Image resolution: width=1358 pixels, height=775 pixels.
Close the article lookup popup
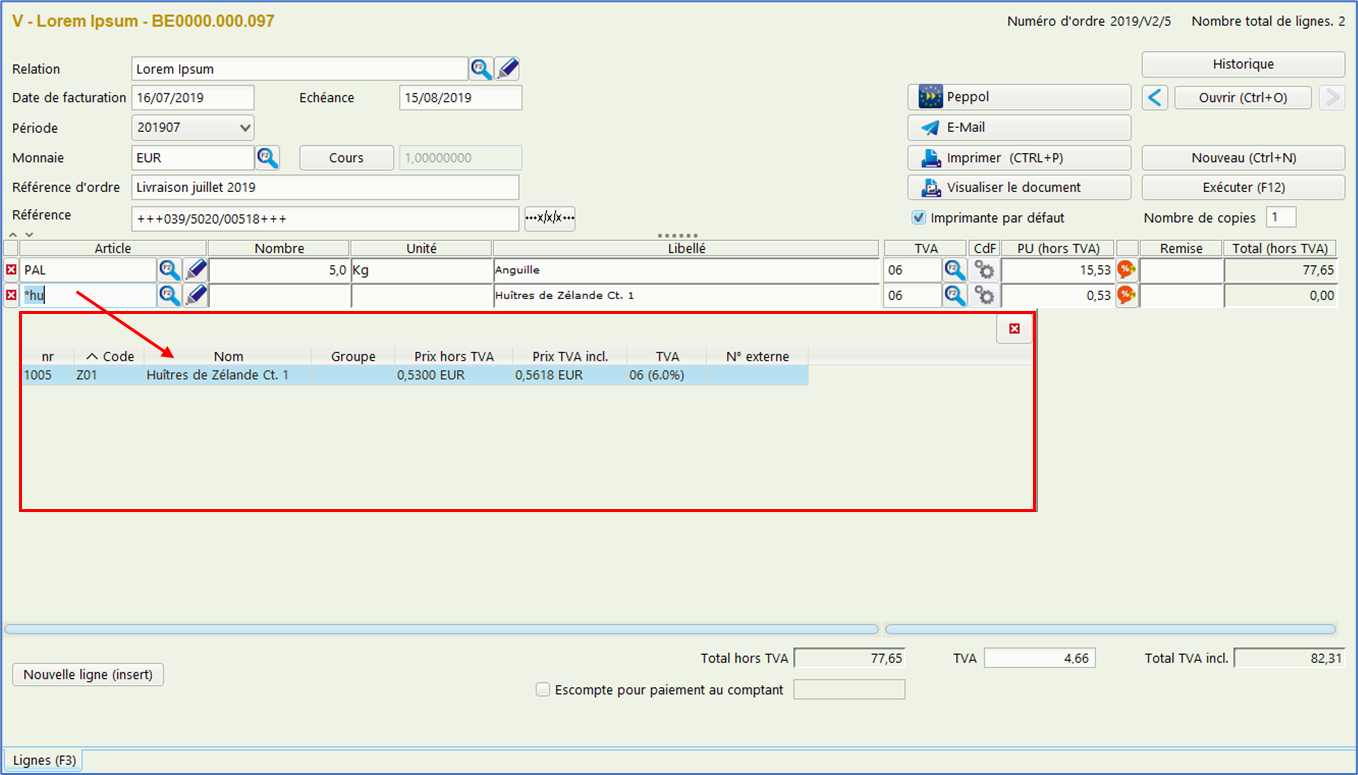pos(1015,329)
